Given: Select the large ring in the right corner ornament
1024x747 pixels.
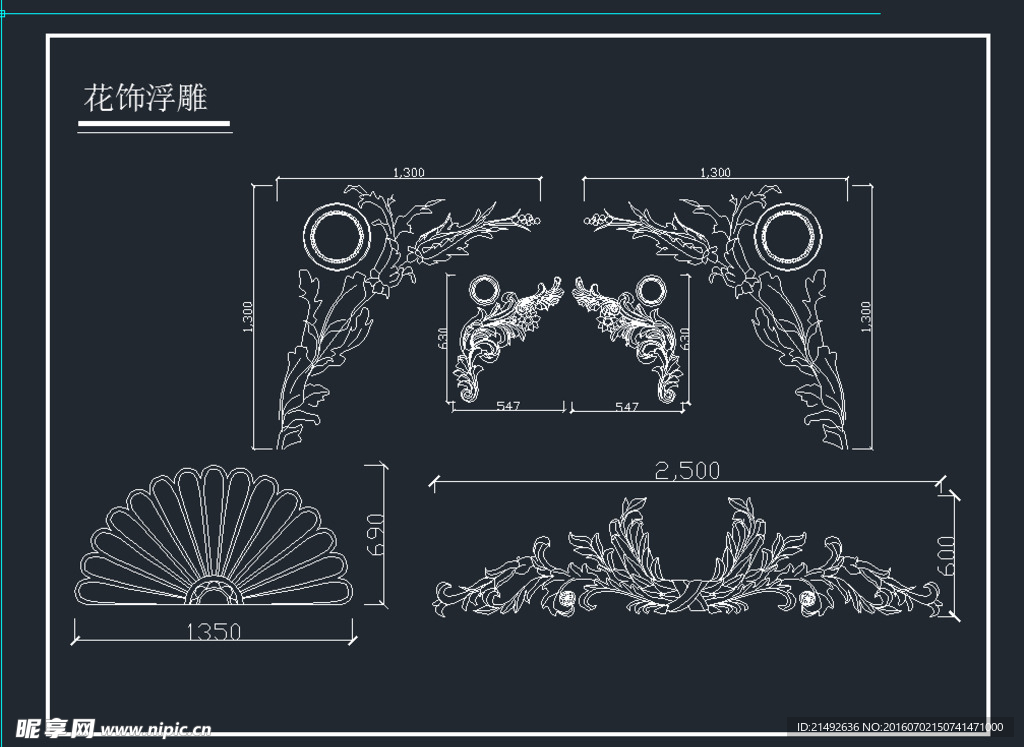Looking at the screenshot, I should pos(788,236).
